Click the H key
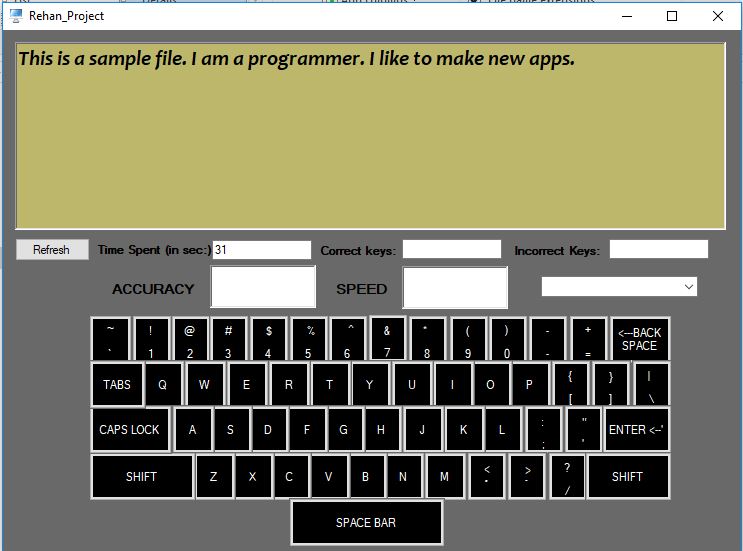 382,429
